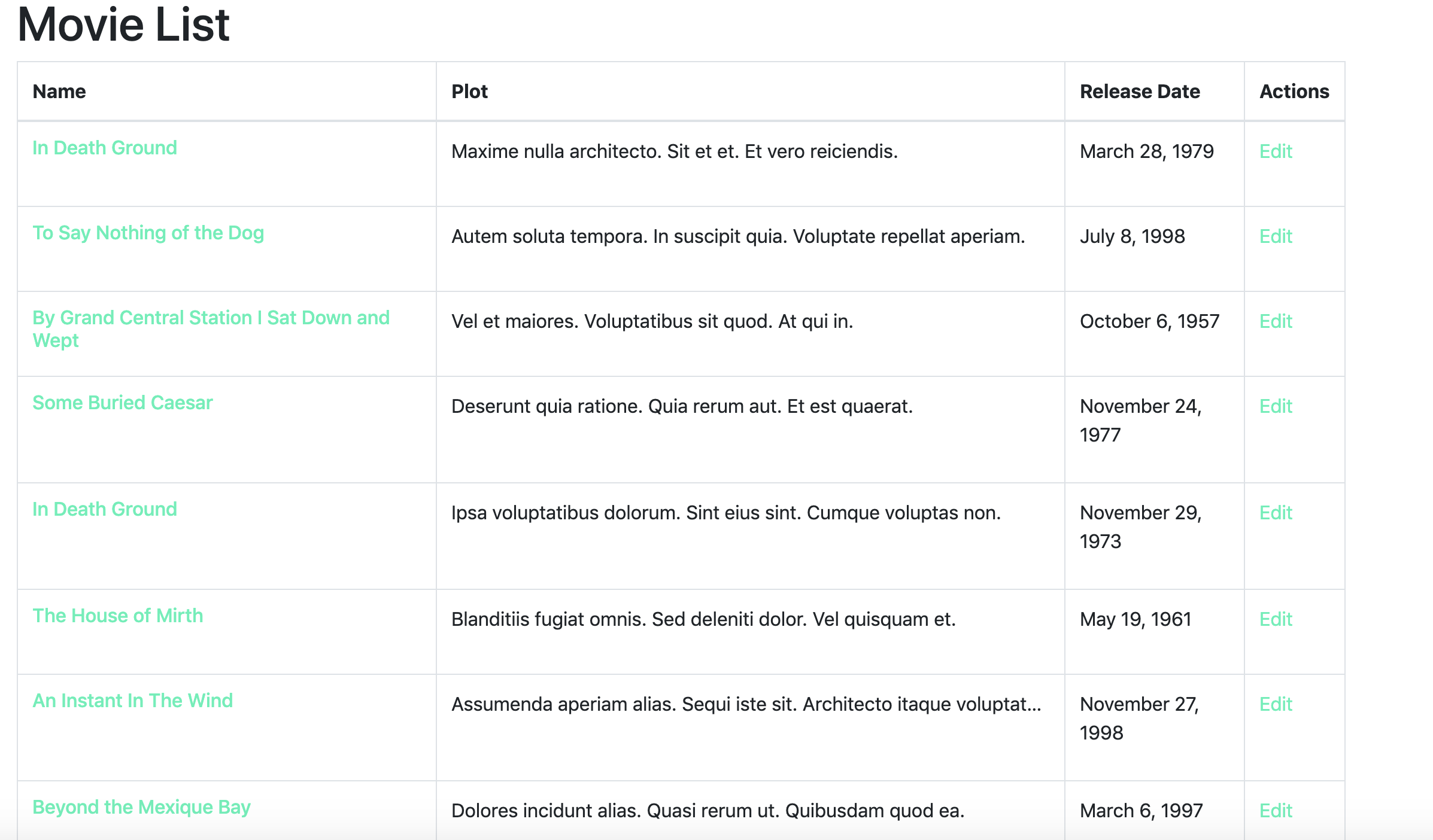Edit the movie released March 28, 1979

point(1276,151)
